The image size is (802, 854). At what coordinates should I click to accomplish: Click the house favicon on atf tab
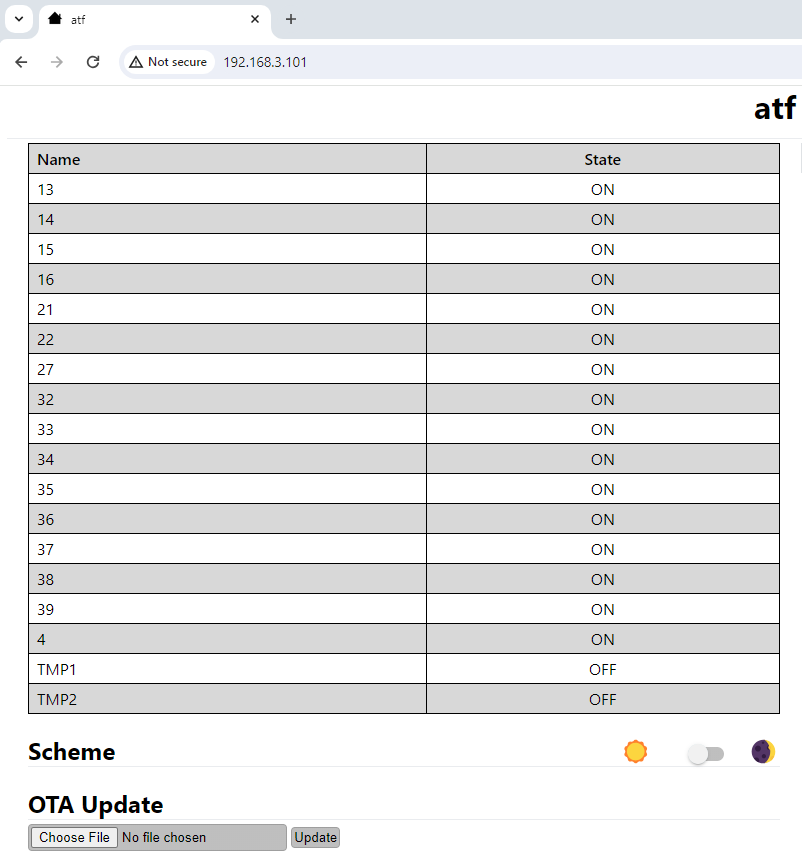55,19
